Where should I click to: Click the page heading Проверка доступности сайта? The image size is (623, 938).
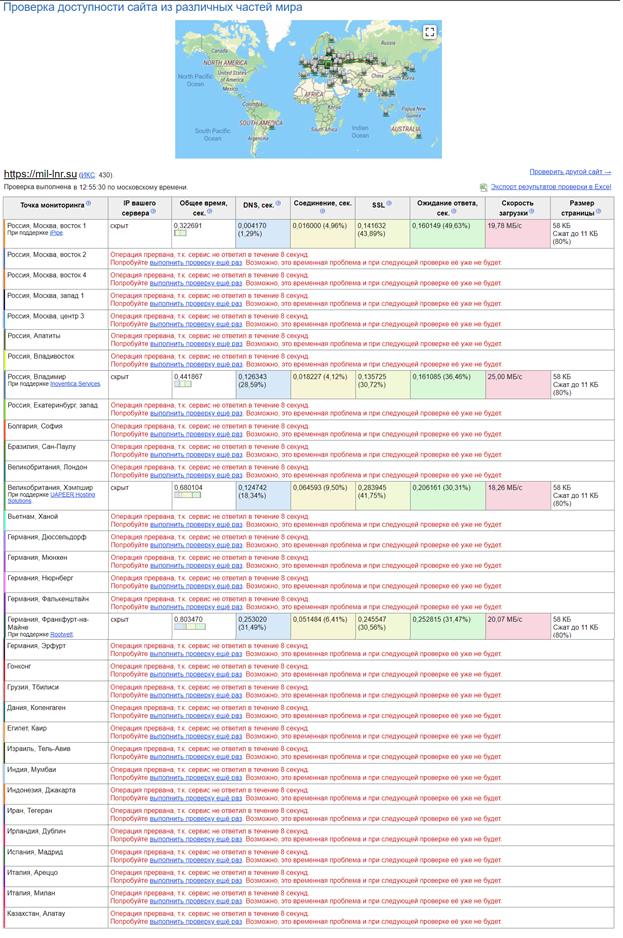pos(153,7)
